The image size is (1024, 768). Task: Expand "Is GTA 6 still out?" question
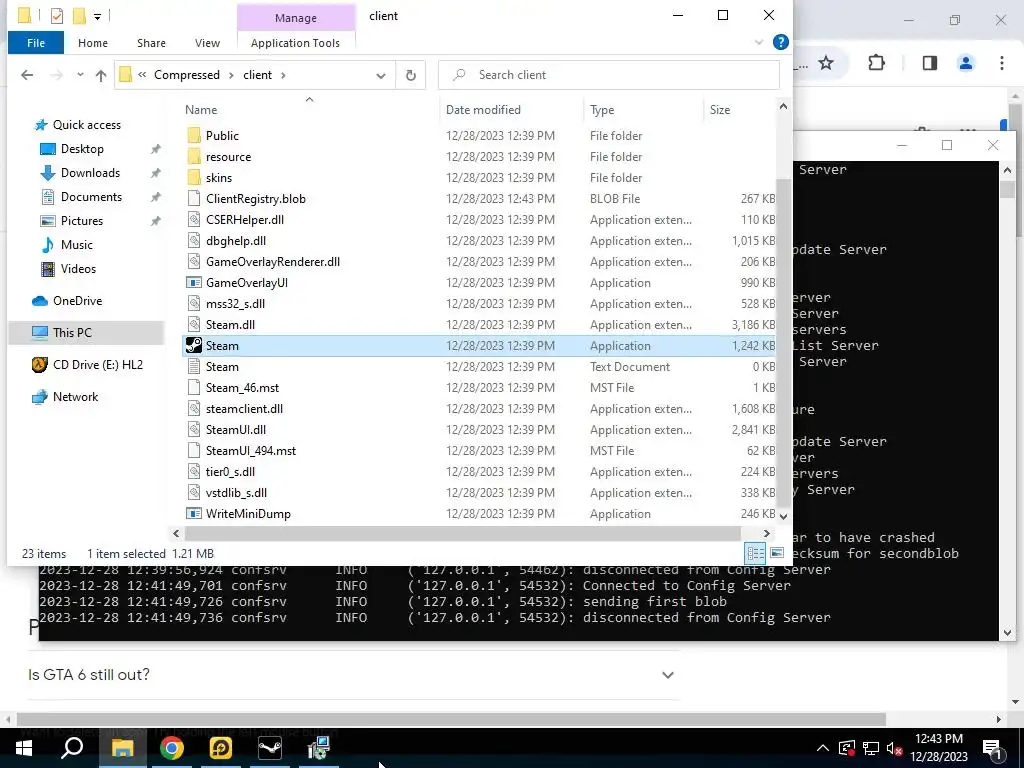click(667, 675)
